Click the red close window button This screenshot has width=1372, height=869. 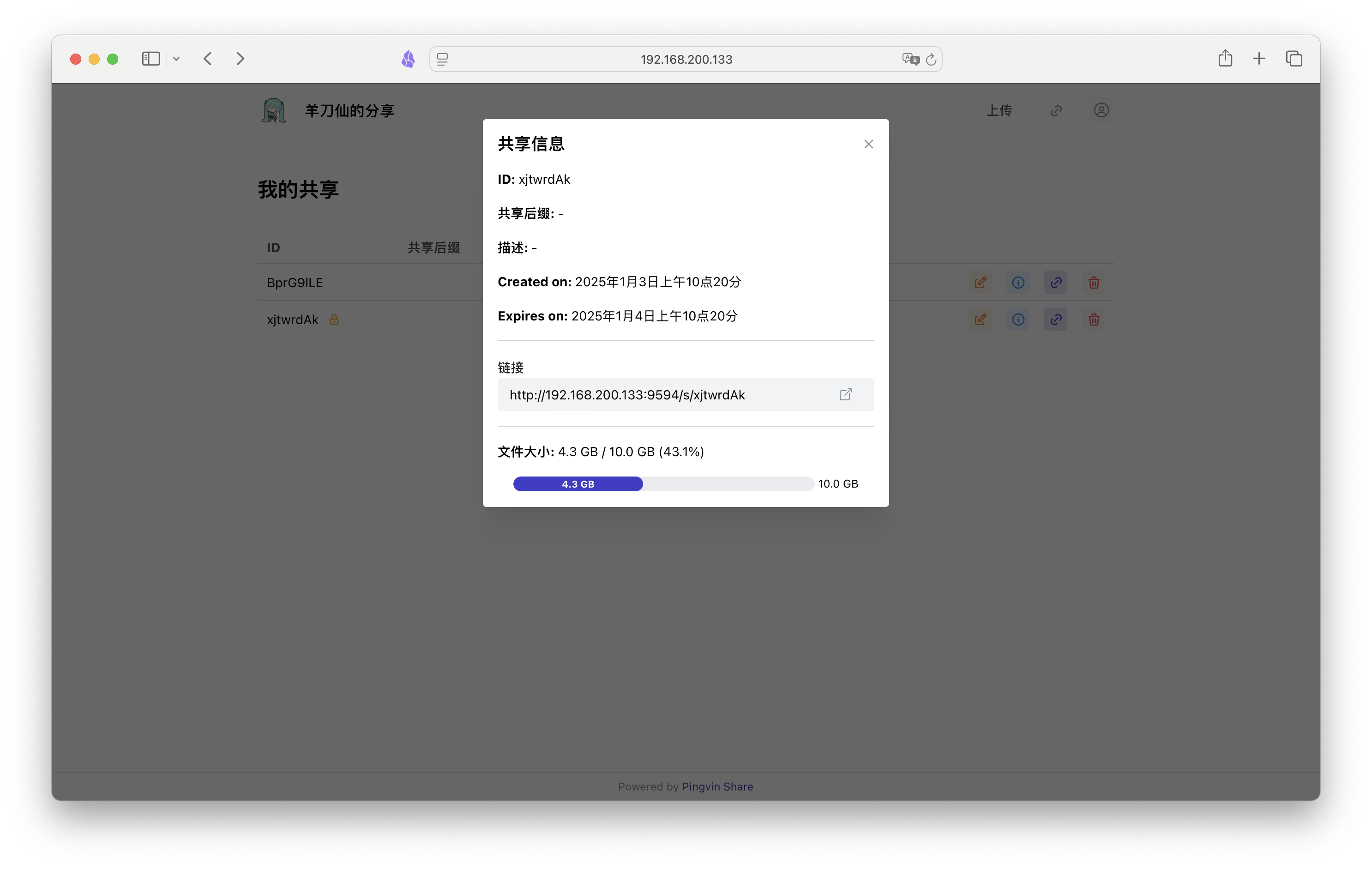(75, 59)
